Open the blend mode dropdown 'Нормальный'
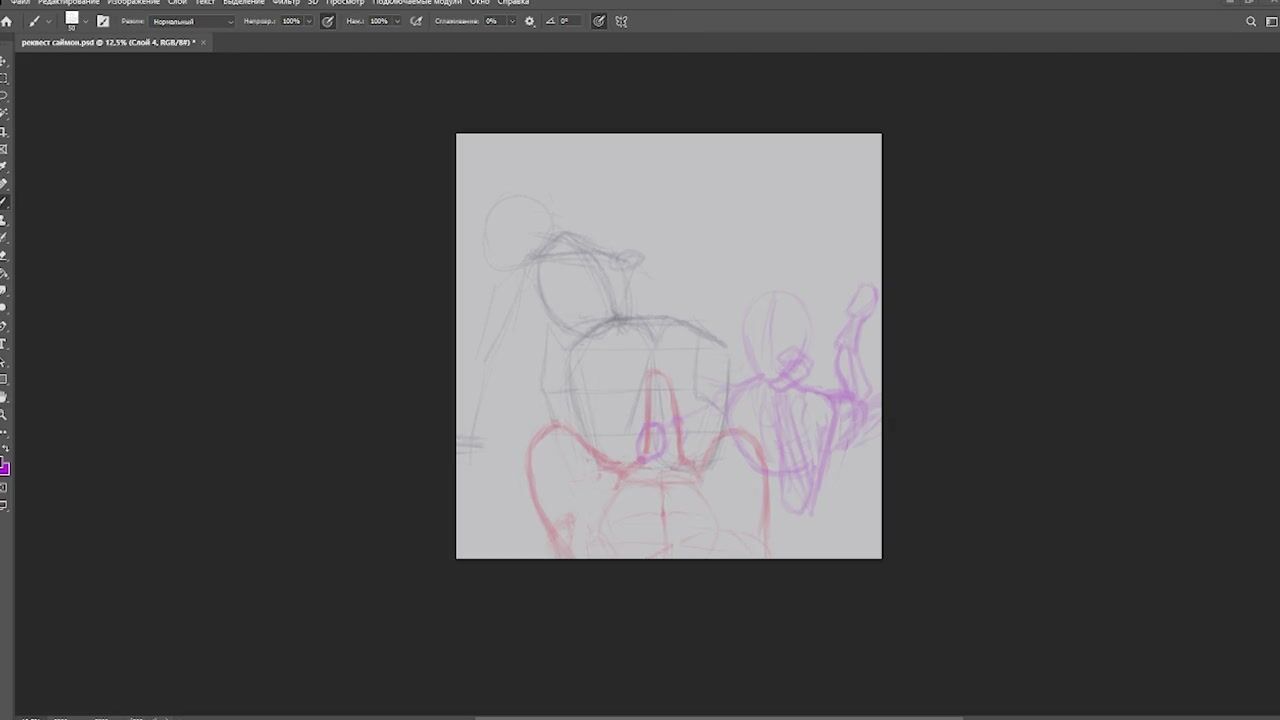The image size is (1280, 720). [192, 21]
